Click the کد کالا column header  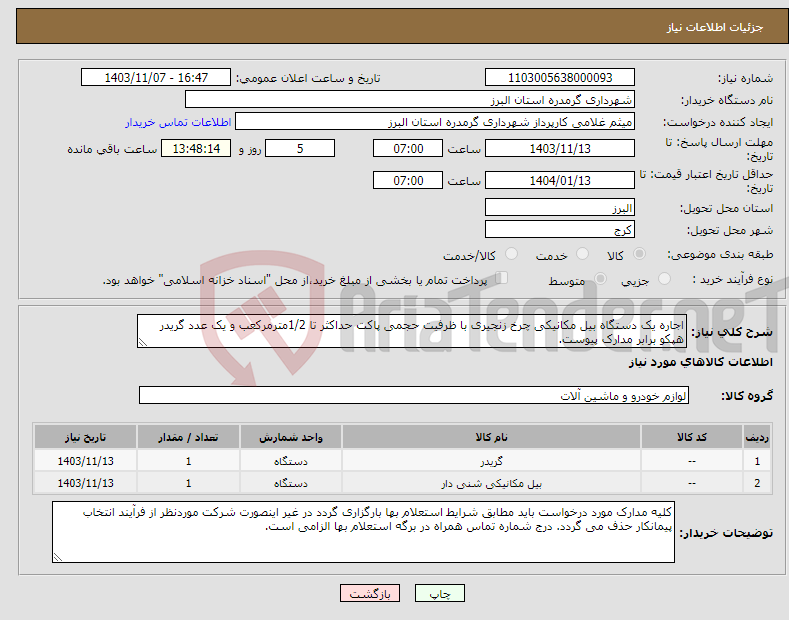coord(692,437)
